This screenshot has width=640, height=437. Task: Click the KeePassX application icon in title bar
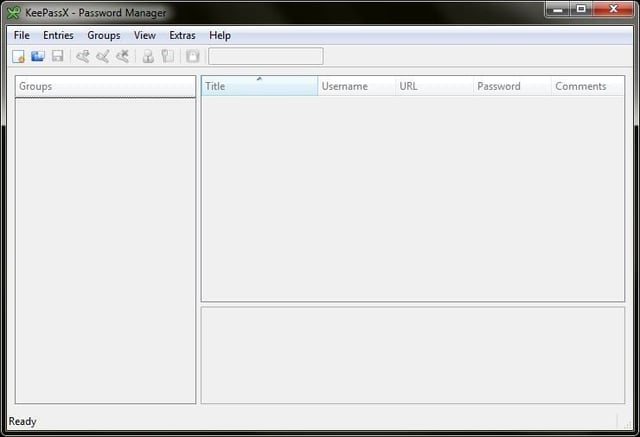13,13
